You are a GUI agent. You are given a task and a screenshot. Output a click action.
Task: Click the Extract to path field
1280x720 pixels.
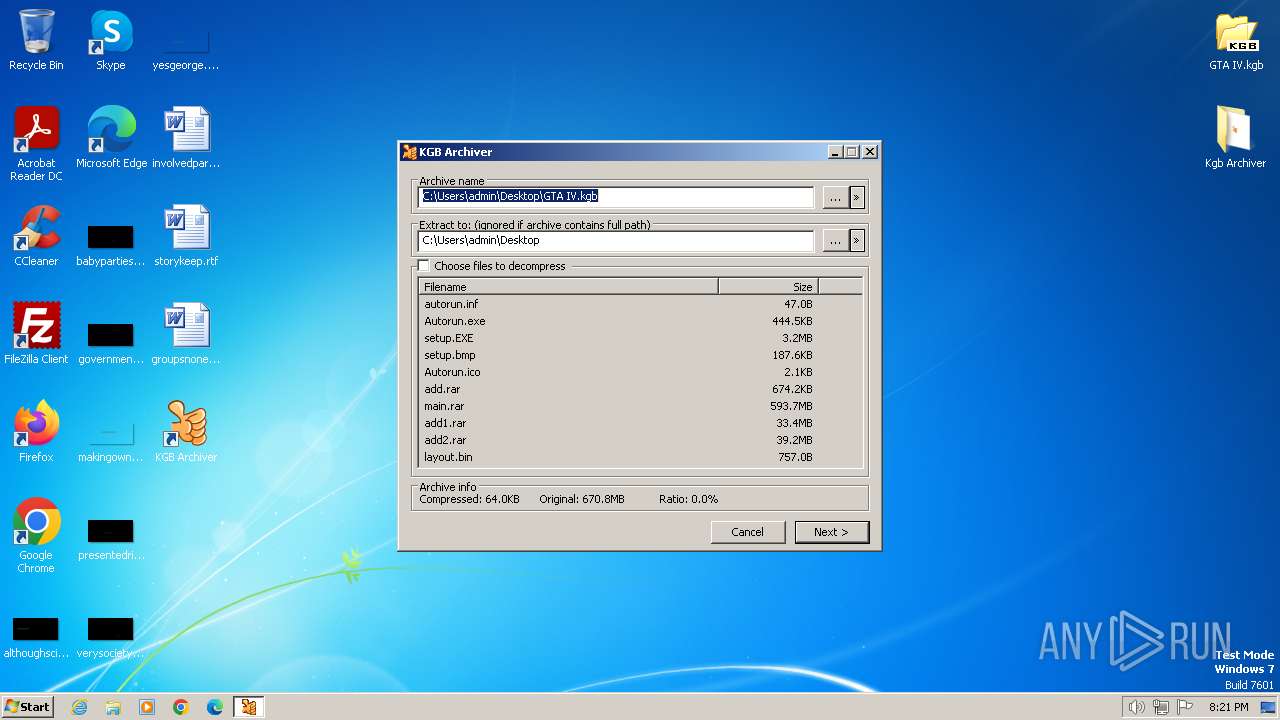pyautogui.click(x=616, y=241)
